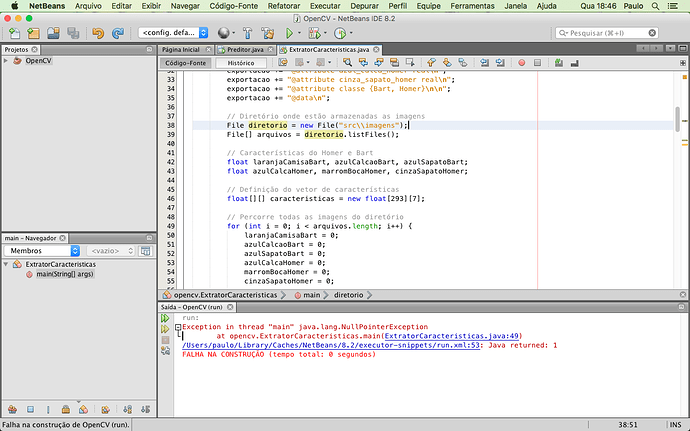Open the Apple menu
This screenshot has height=431, width=690.
coord(15,6)
